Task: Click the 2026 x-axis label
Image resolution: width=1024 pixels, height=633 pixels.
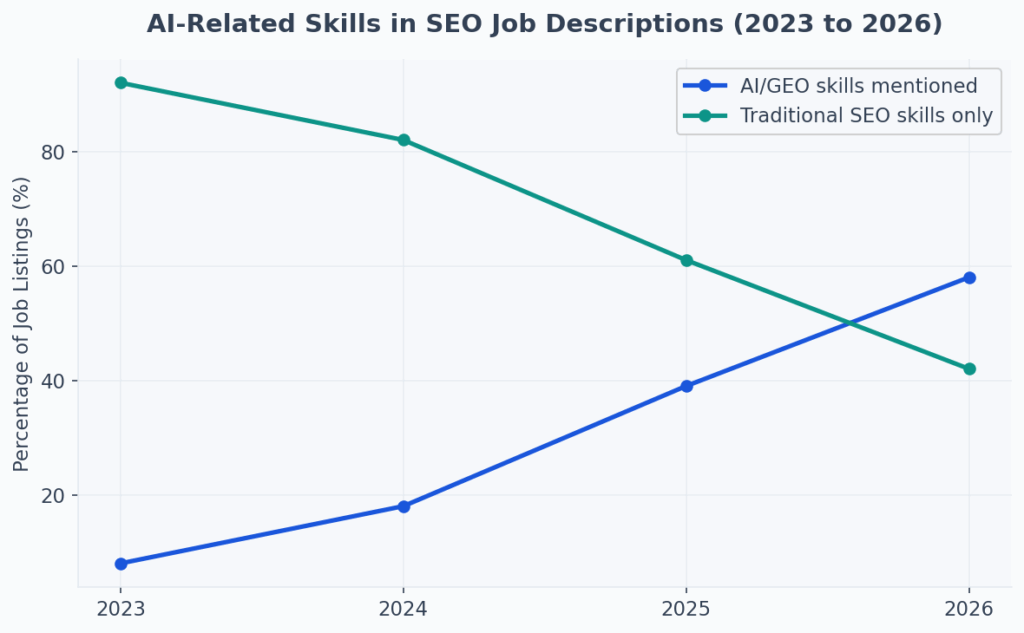Action: [x=969, y=609]
